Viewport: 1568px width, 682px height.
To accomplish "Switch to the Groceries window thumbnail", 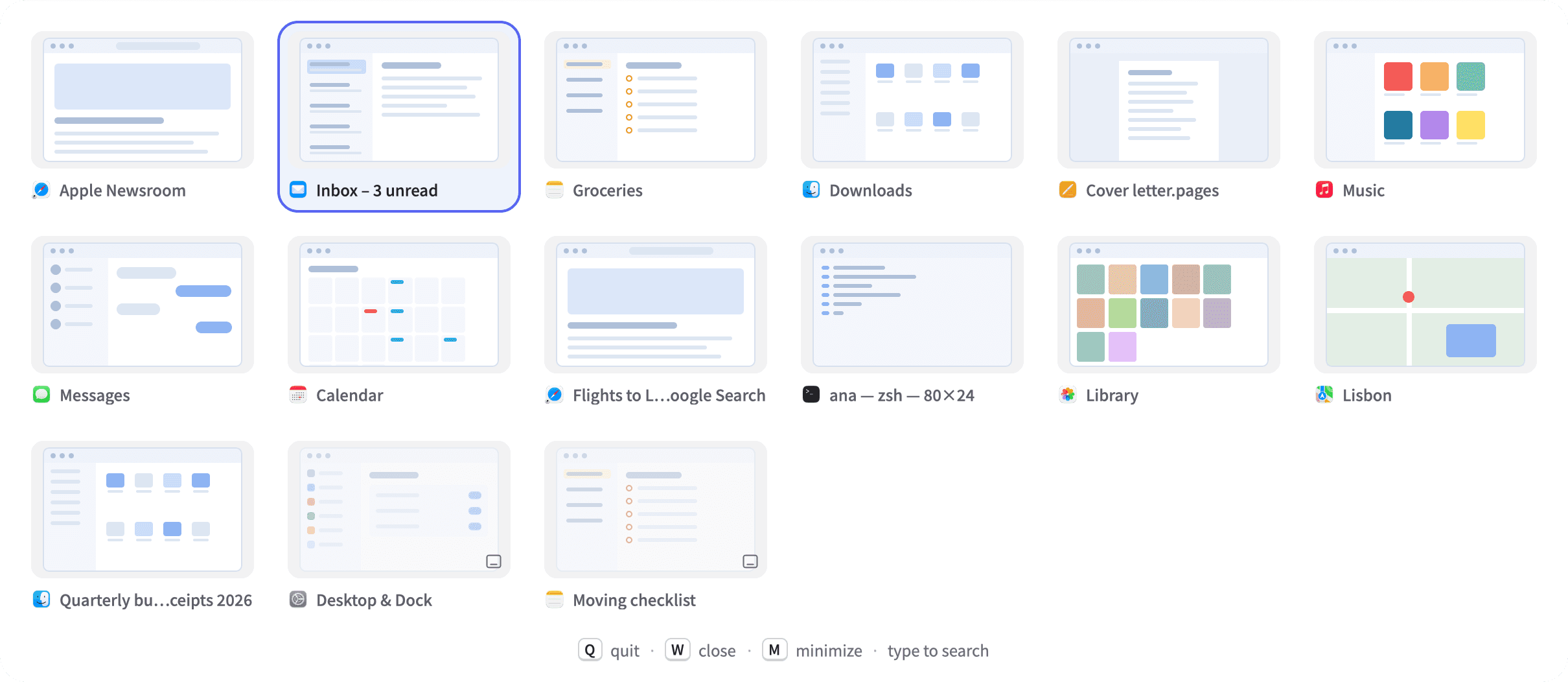I will click(656, 100).
